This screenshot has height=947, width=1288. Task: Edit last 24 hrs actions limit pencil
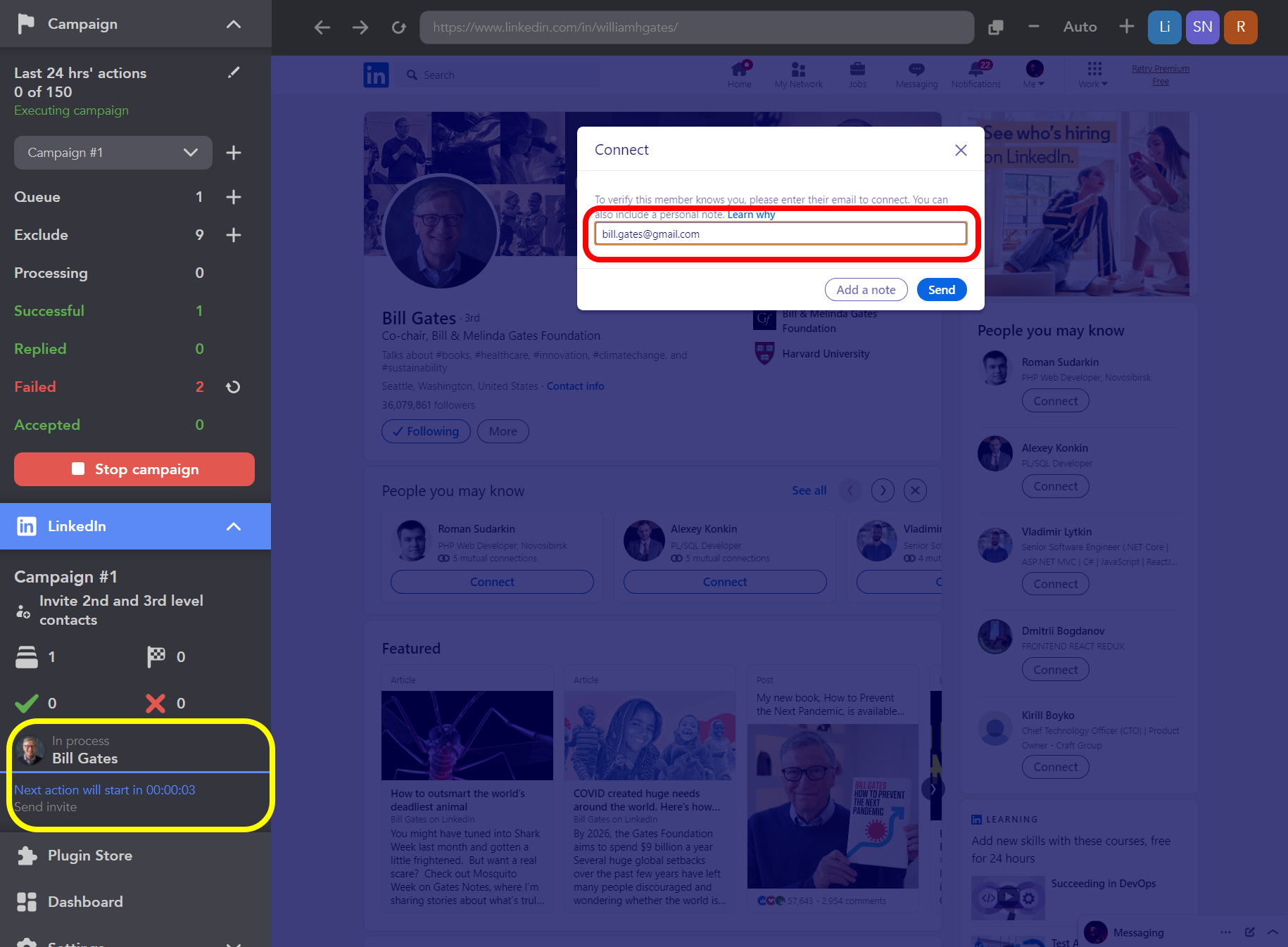(234, 72)
